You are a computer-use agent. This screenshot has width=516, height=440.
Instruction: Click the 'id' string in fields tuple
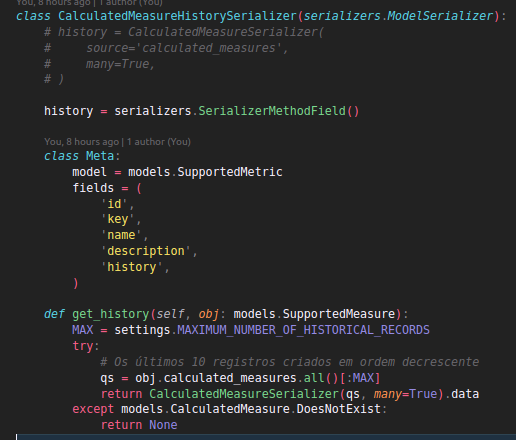point(114,204)
